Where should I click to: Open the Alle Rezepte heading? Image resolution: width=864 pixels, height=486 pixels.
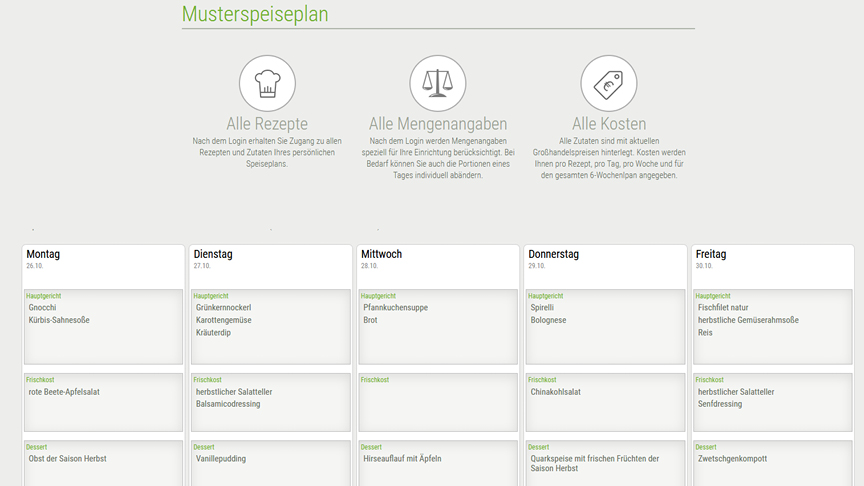(267, 124)
